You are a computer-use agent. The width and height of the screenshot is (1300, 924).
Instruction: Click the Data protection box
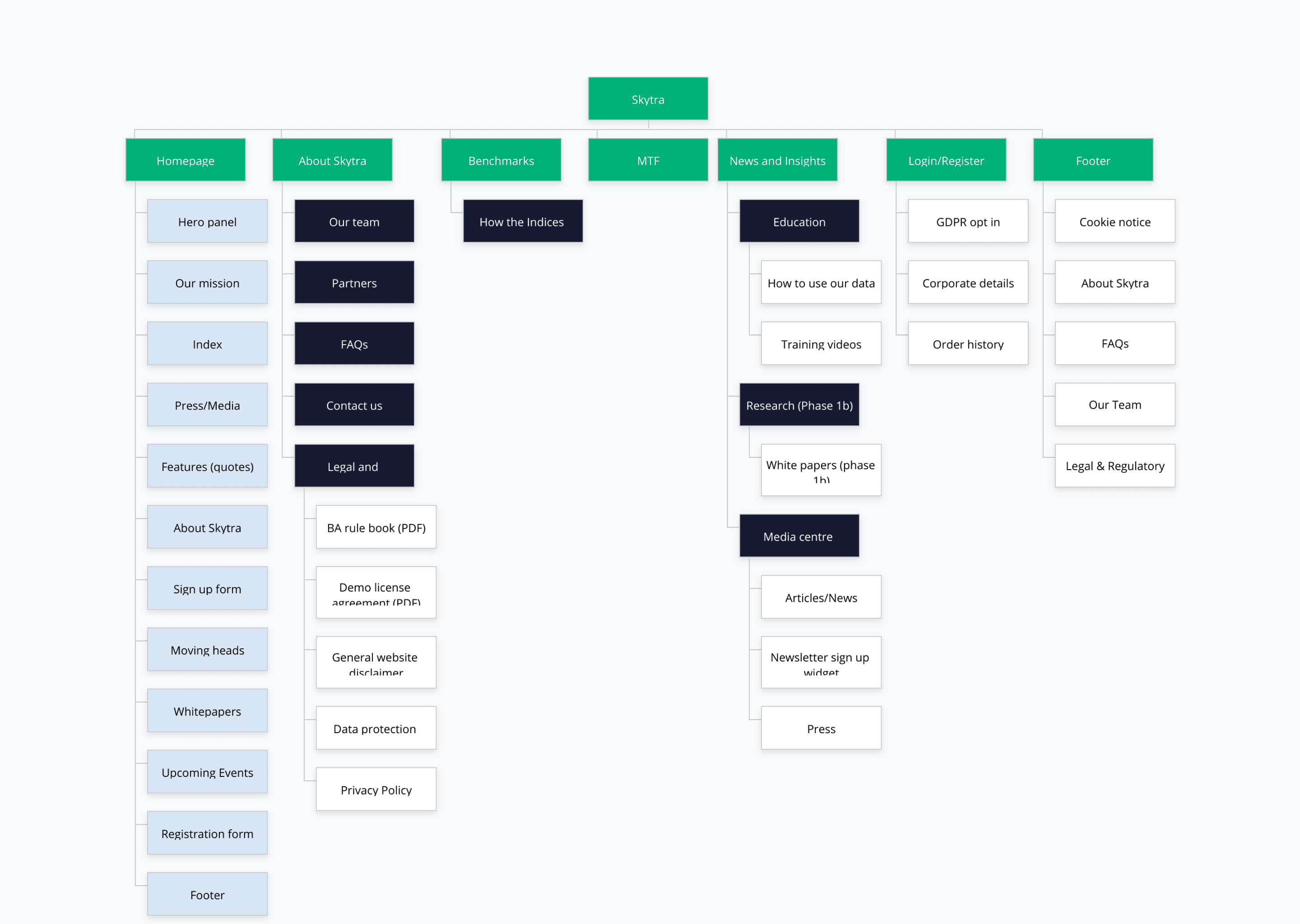point(376,728)
